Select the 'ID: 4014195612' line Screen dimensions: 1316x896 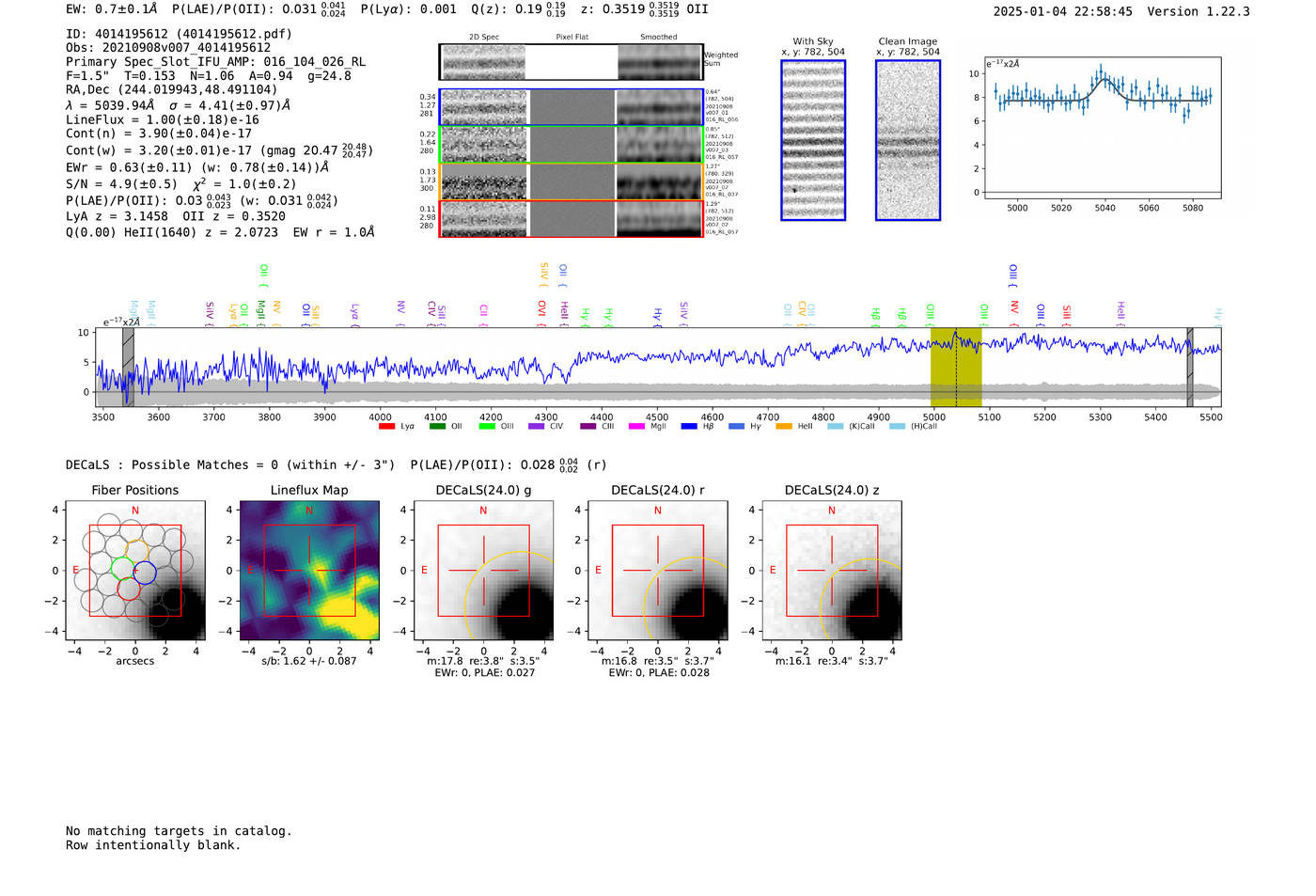pos(179,34)
